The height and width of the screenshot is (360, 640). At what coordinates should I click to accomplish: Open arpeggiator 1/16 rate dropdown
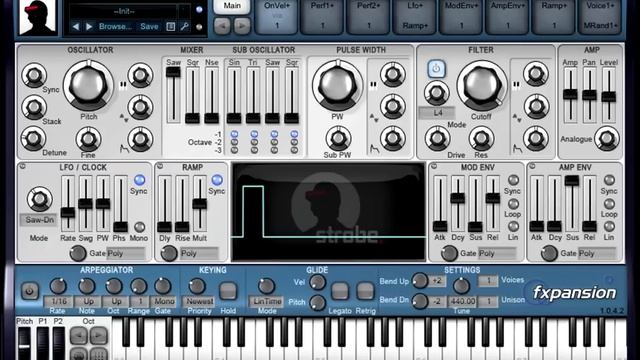pyautogui.click(x=58, y=301)
